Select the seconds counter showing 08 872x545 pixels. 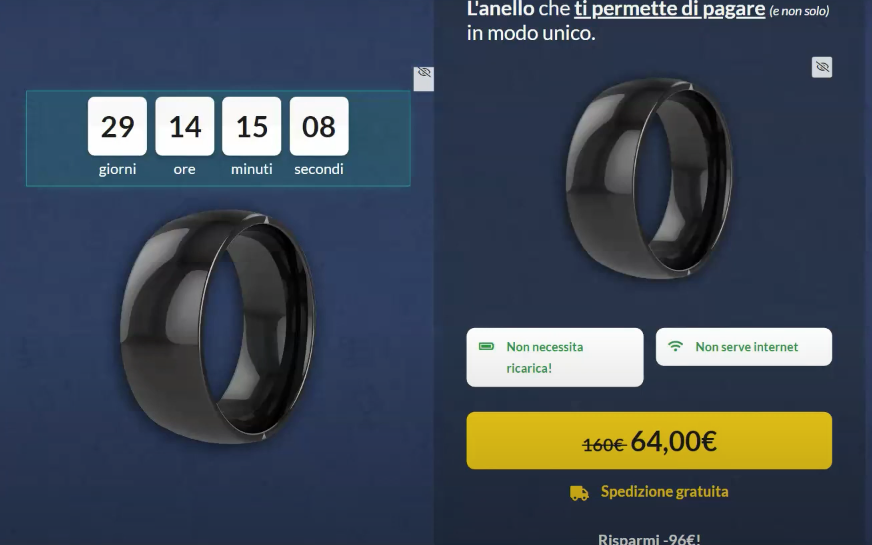point(319,126)
